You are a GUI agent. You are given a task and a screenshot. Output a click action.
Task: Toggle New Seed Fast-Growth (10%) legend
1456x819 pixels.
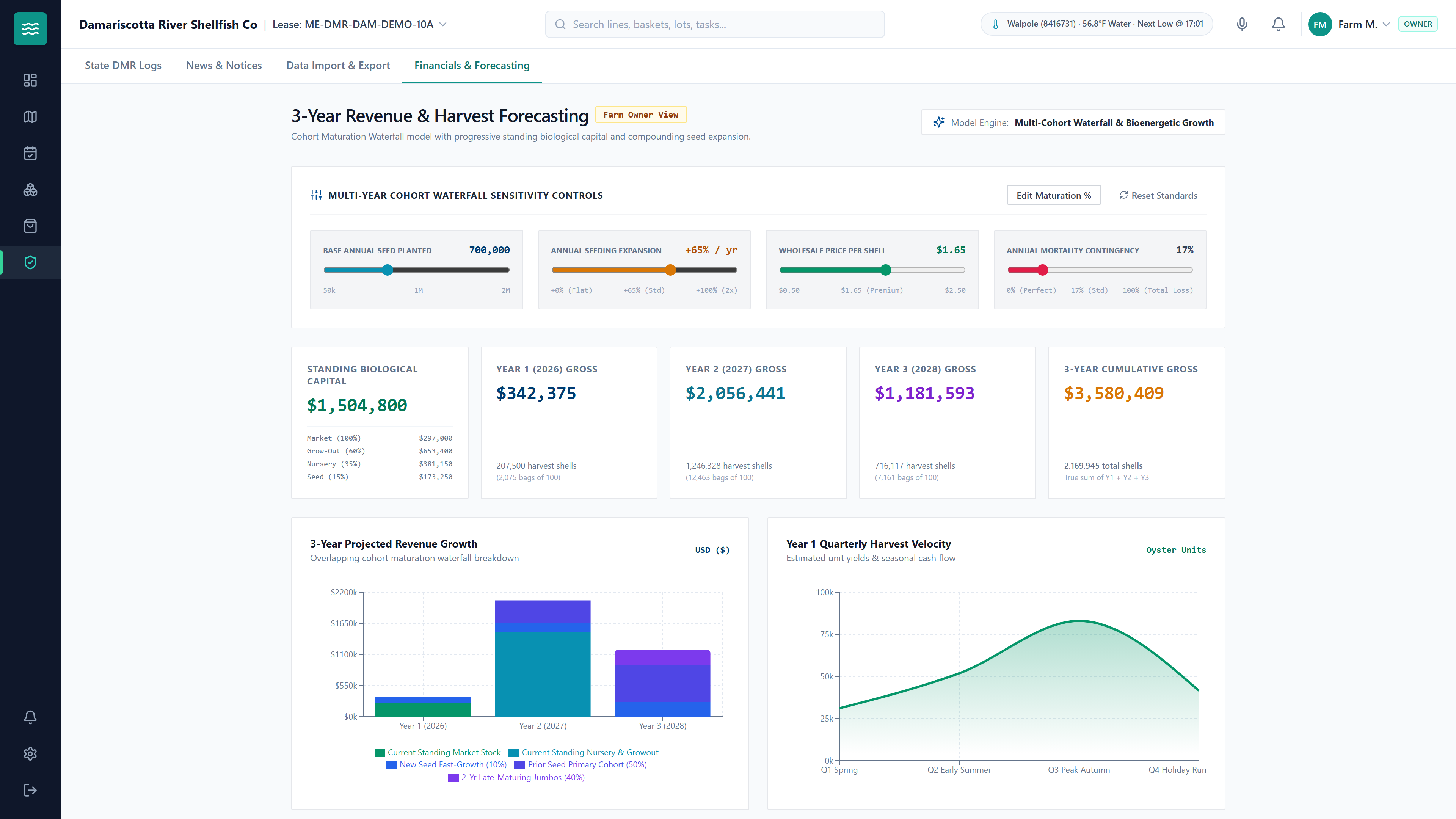[x=447, y=765]
